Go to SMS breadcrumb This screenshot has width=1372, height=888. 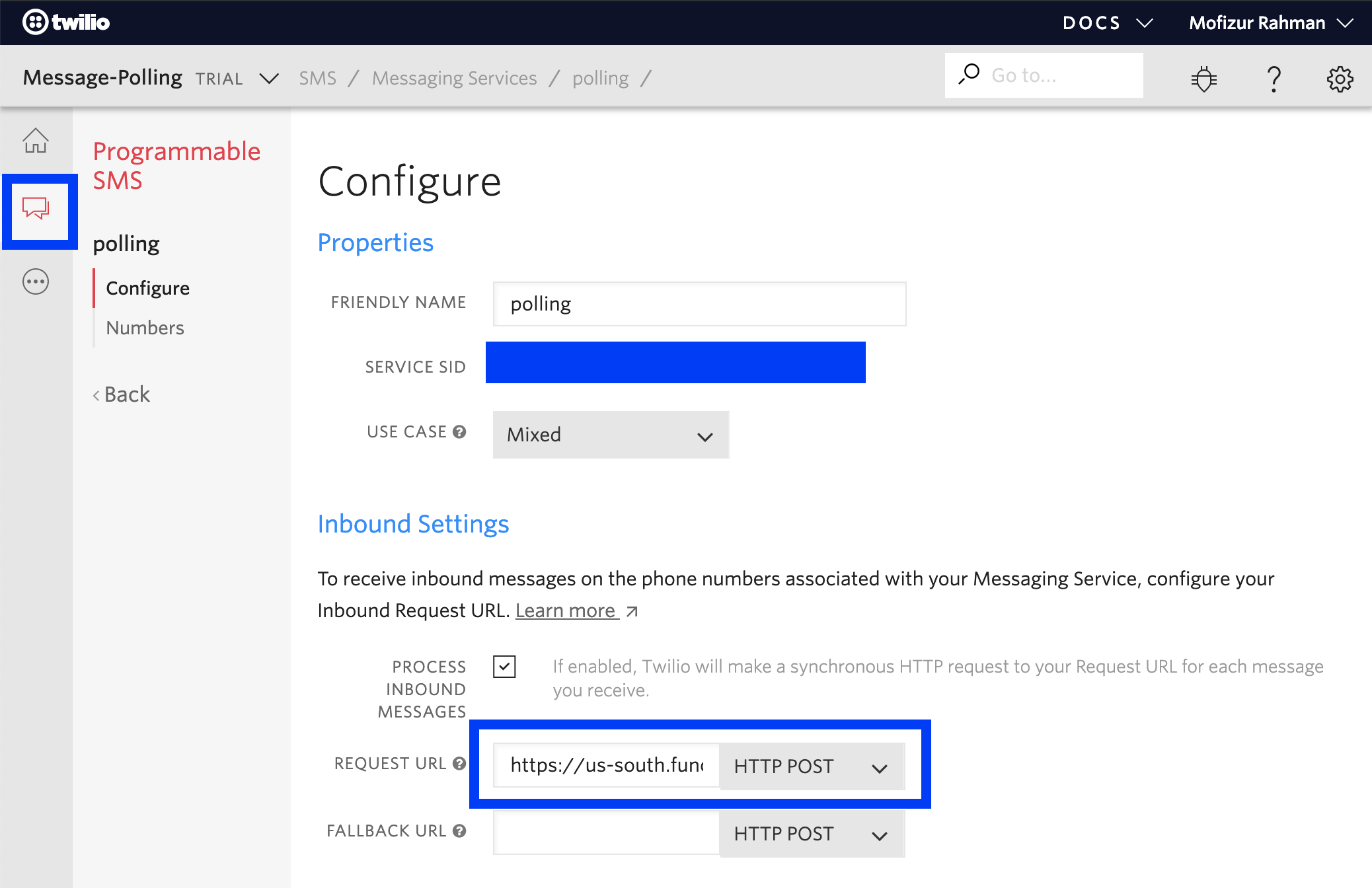[317, 78]
